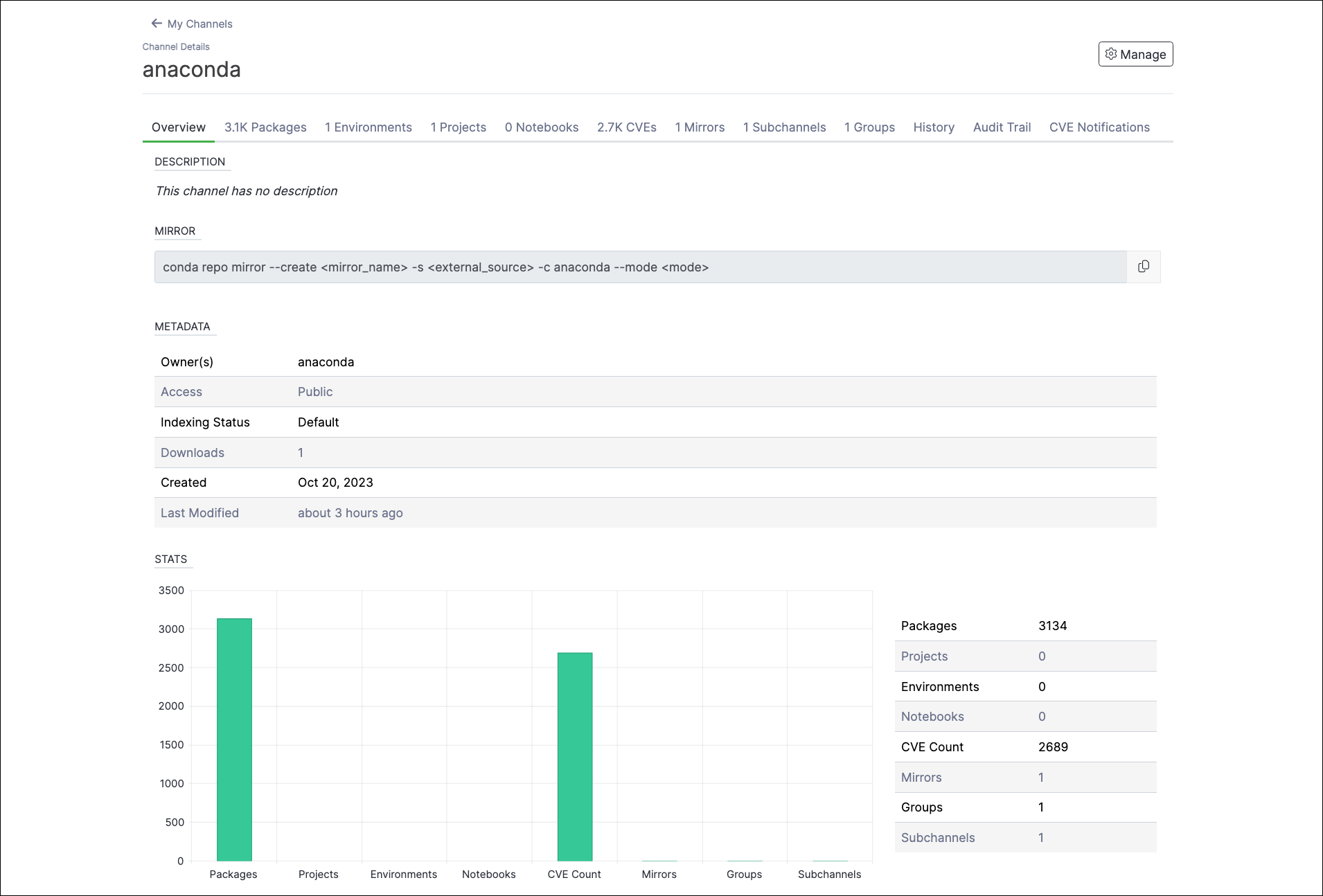Open the History tab
The height and width of the screenshot is (896, 1323).
pyautogui.click(x=934, y=127)
